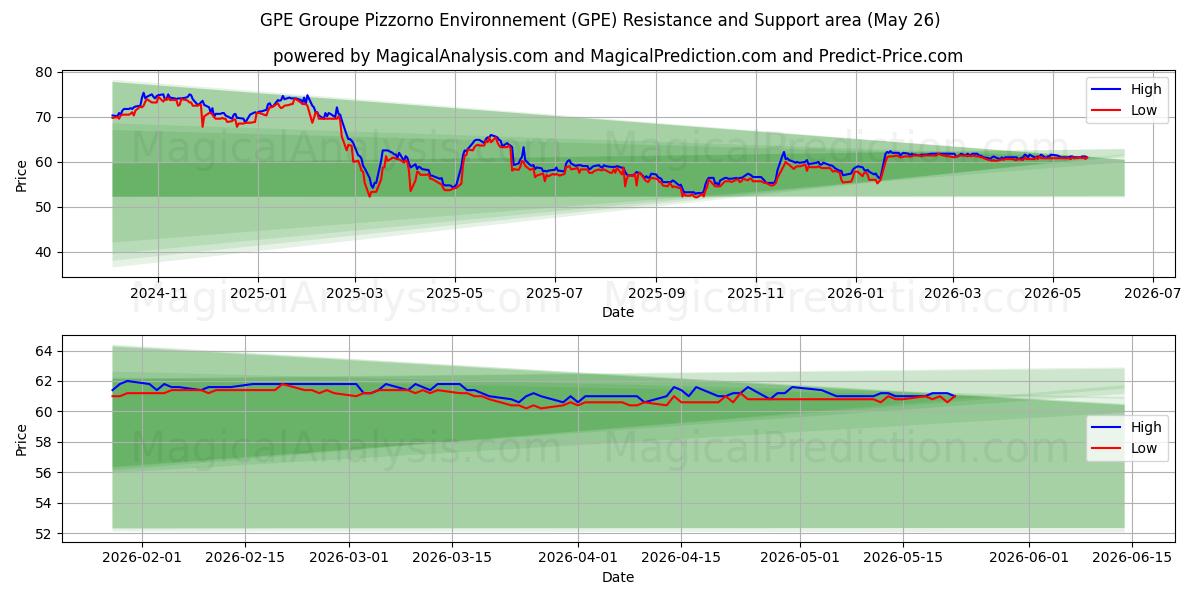Click the '2026-05' x-axis tick label
This screenshot has height=600, width=1200.
pyautogui.click(x=1053, y=294)
